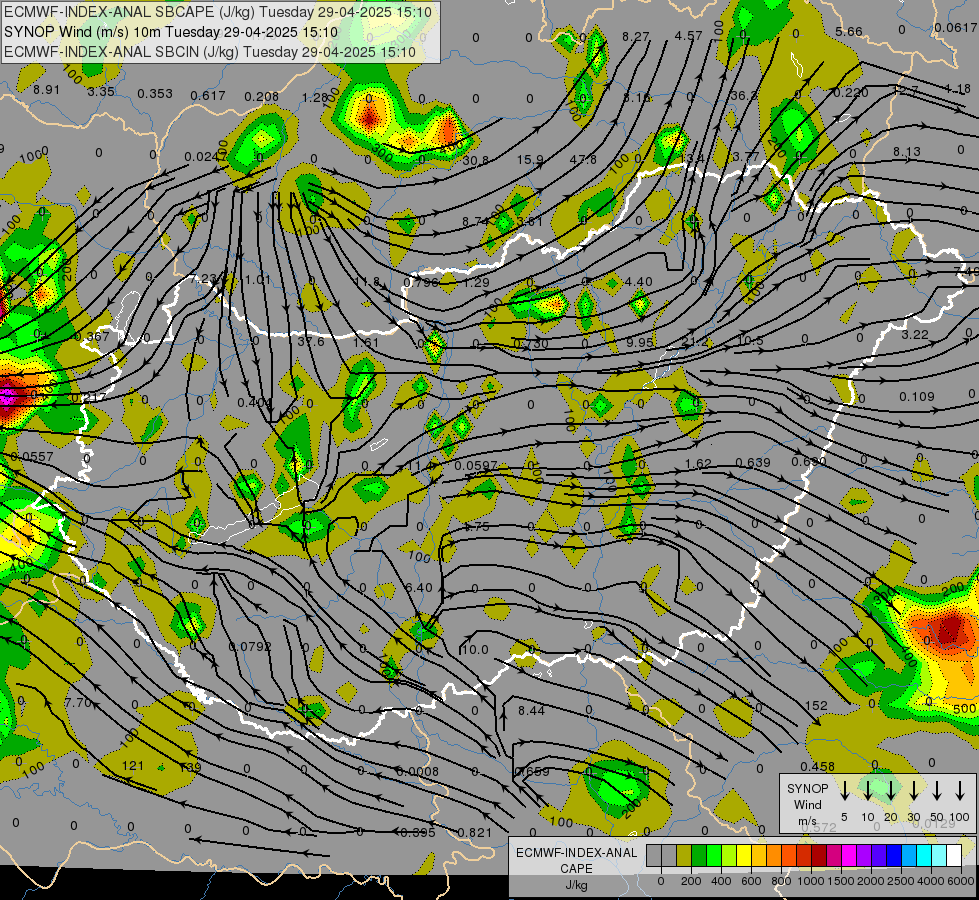
Task: Click the map value '8.91'
Action: pyautogui.click(x=46, y=89)
